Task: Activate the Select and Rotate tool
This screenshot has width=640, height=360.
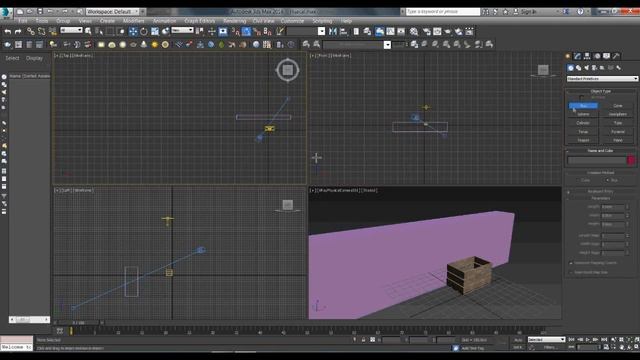Action: point(144,31)
